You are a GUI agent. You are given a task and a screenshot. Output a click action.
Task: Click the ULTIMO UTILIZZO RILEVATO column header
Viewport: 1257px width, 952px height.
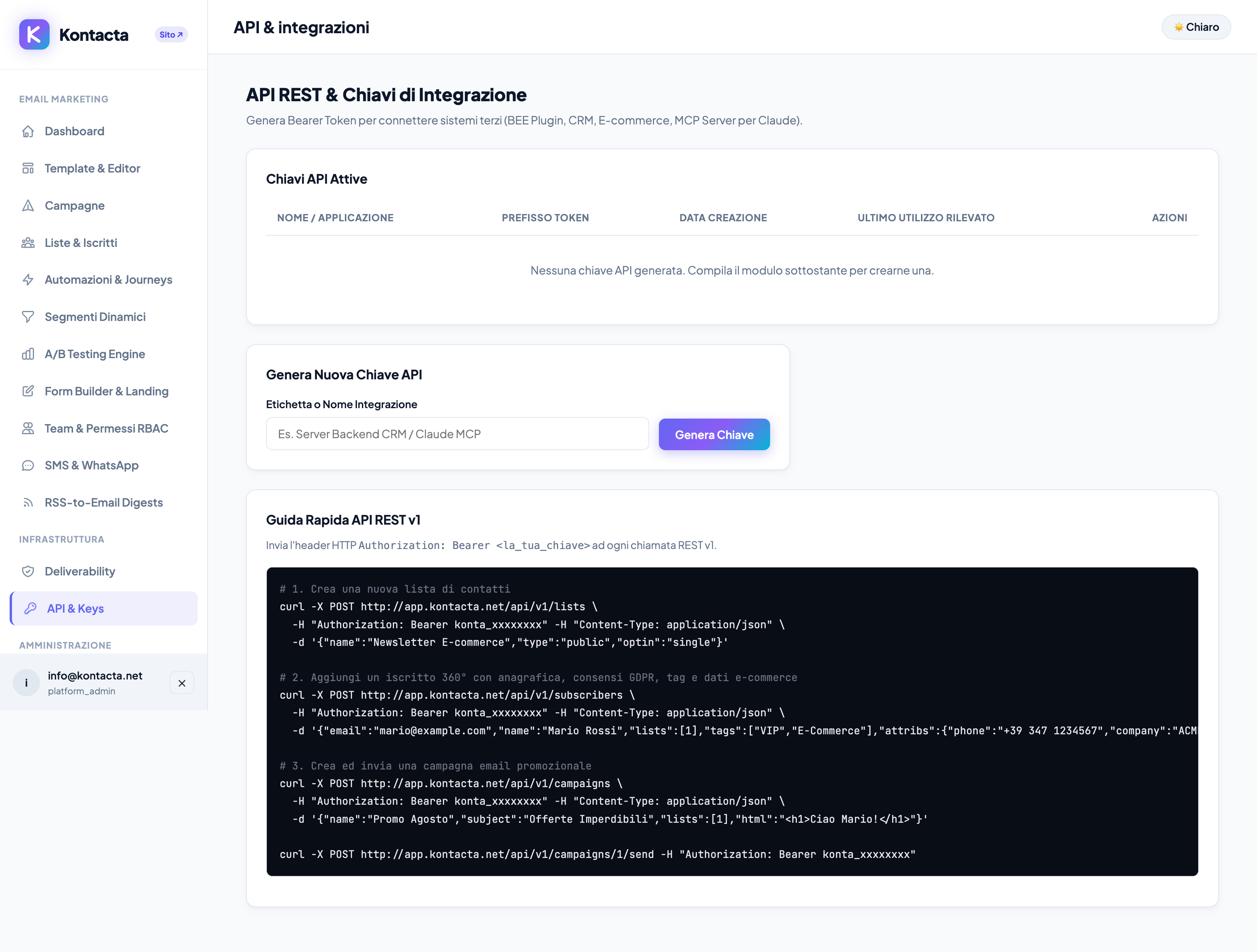926,218
